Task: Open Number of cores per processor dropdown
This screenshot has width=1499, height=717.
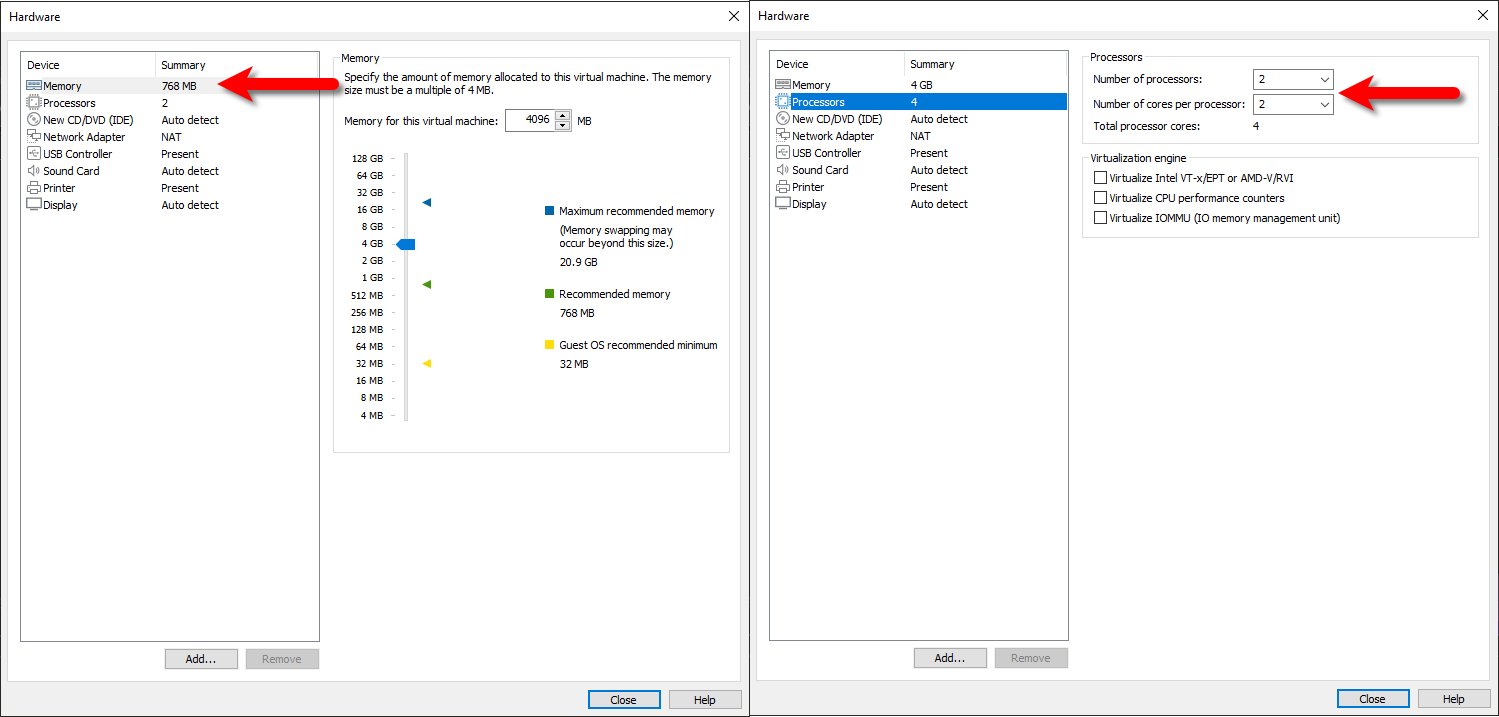Action: point(1324,104)
